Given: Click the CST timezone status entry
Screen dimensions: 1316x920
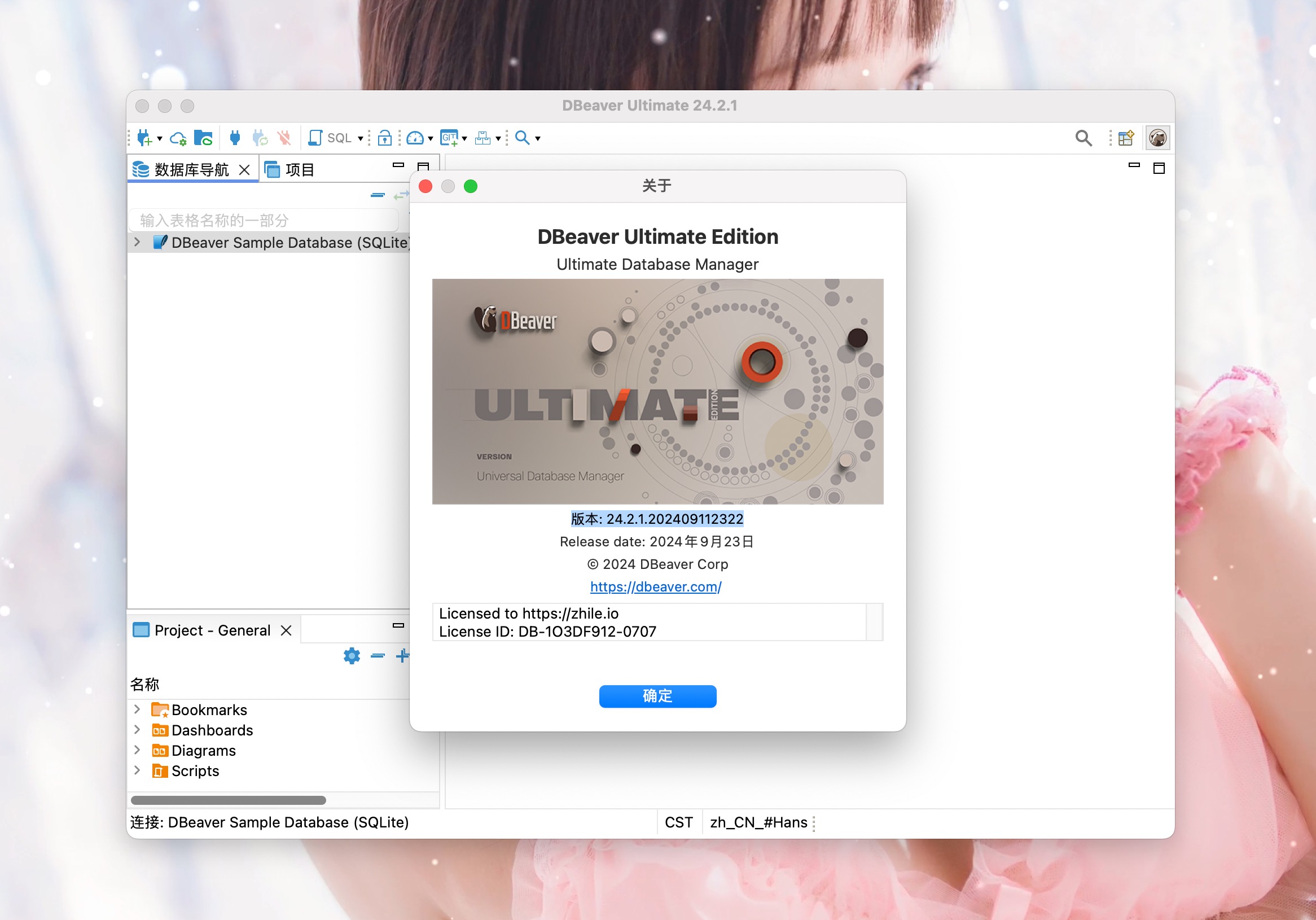Looking at the screenshot, I should pyautogui.click(x=679, y=822).
